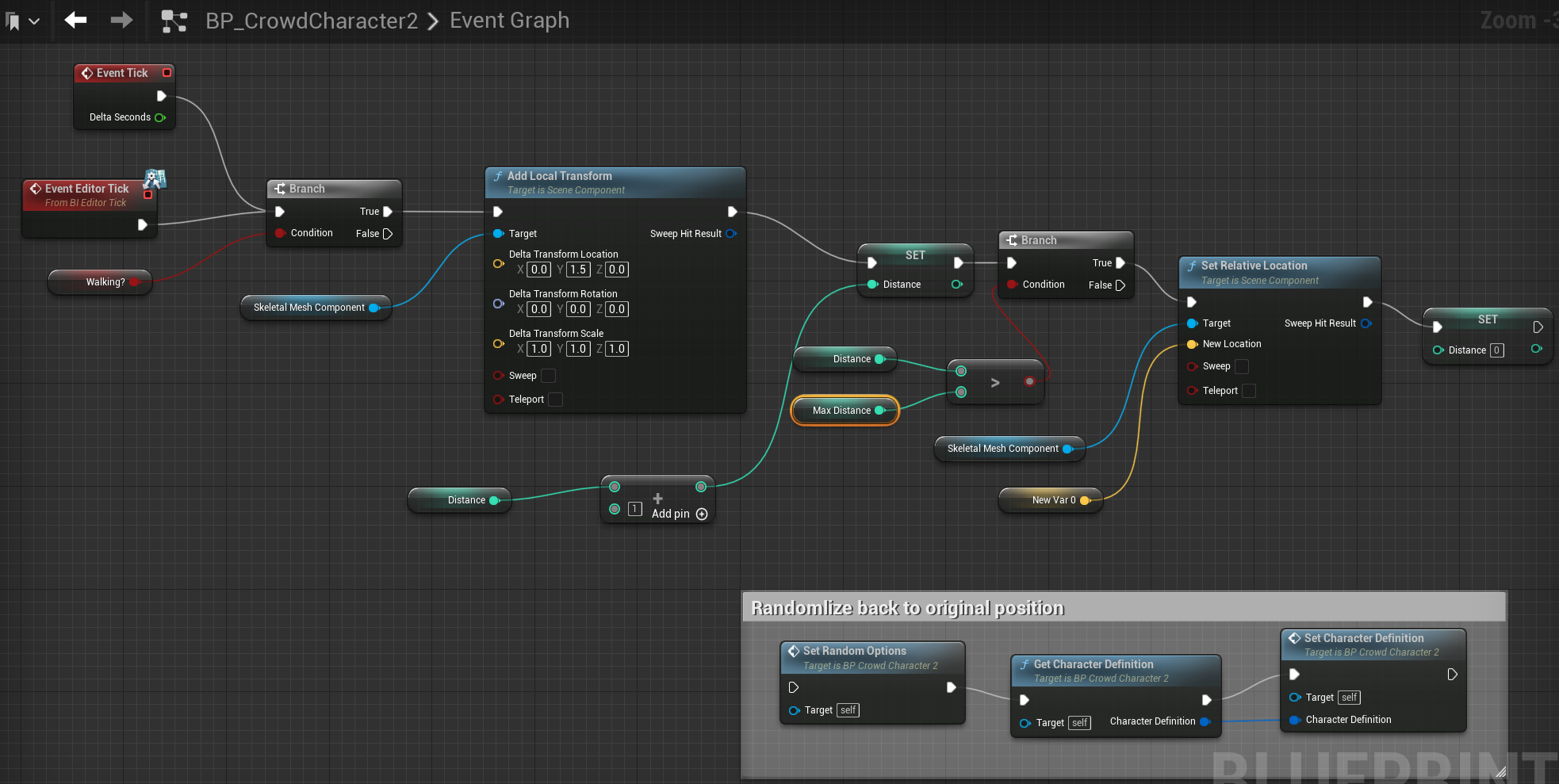Image resolution: width=1559 pixels, height=784 pixels.
Task: Click the back navigation arrow
Action: [75, 20]
